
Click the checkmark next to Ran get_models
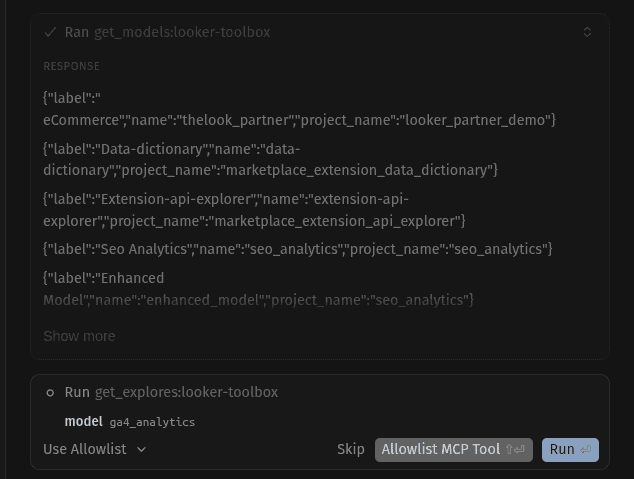tap(50, 32)
